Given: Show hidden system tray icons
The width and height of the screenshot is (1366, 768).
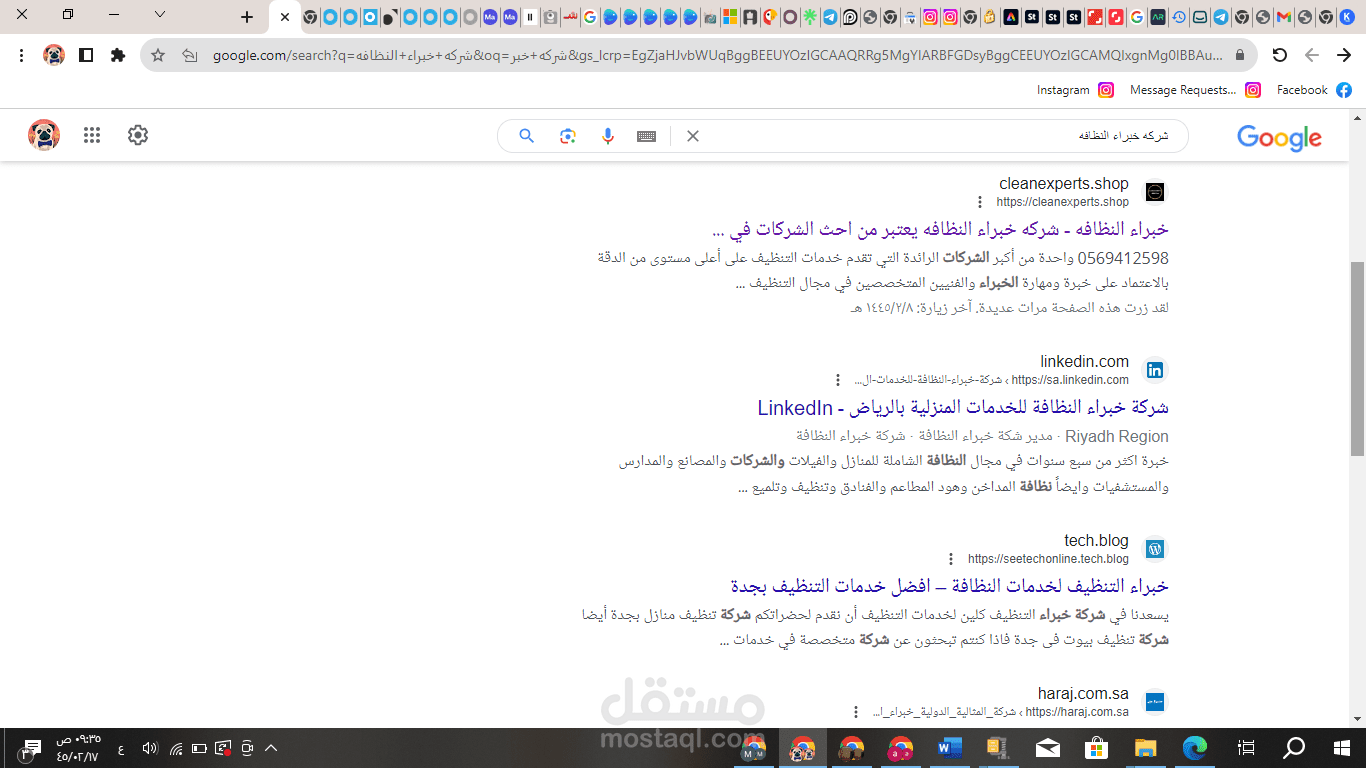Looking at the screenshot, I should pyautogui.click(x=271, y=748).
